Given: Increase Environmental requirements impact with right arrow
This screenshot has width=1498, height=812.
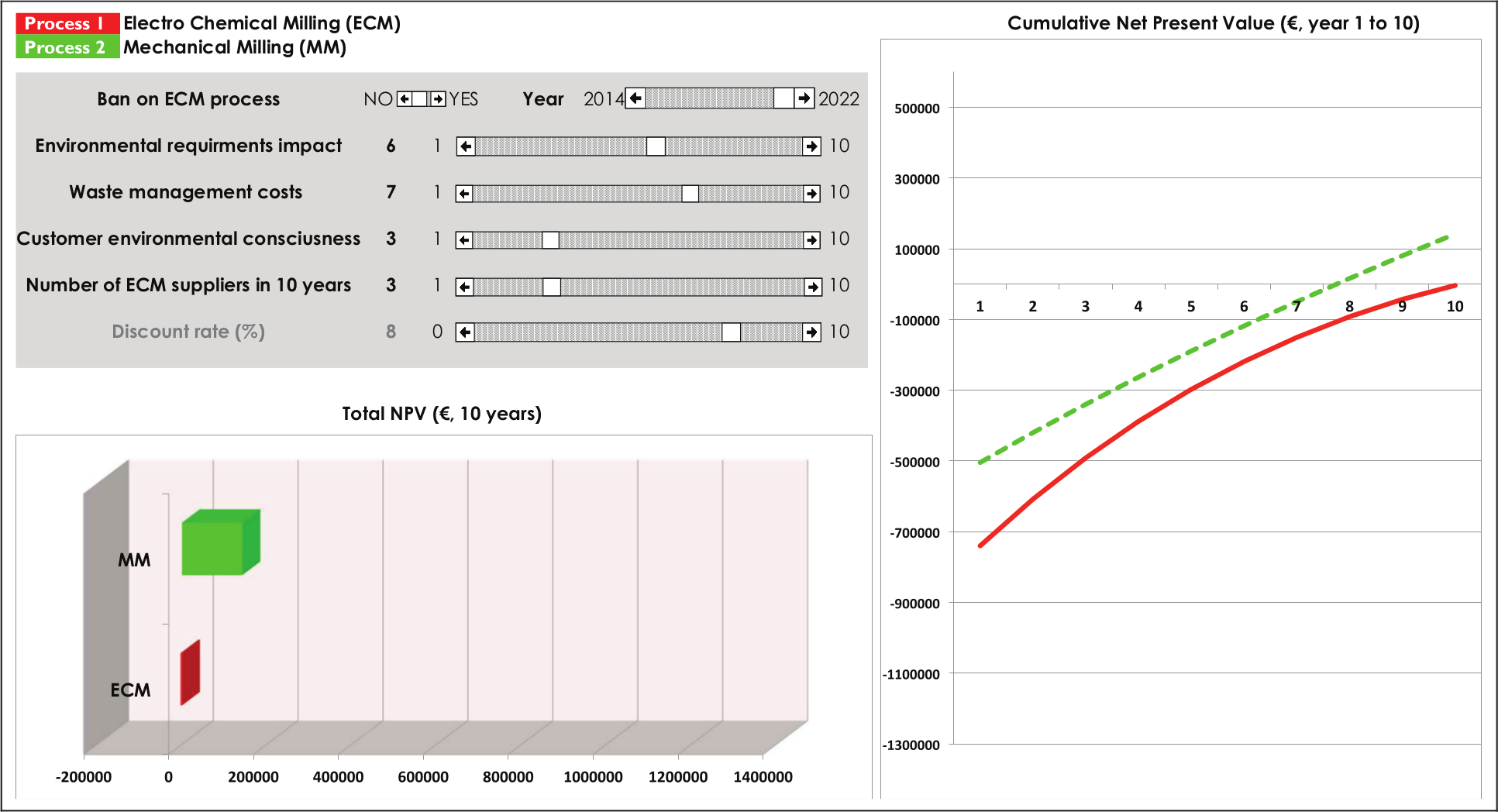Looking at the screenshot, I should pos(811,146).
